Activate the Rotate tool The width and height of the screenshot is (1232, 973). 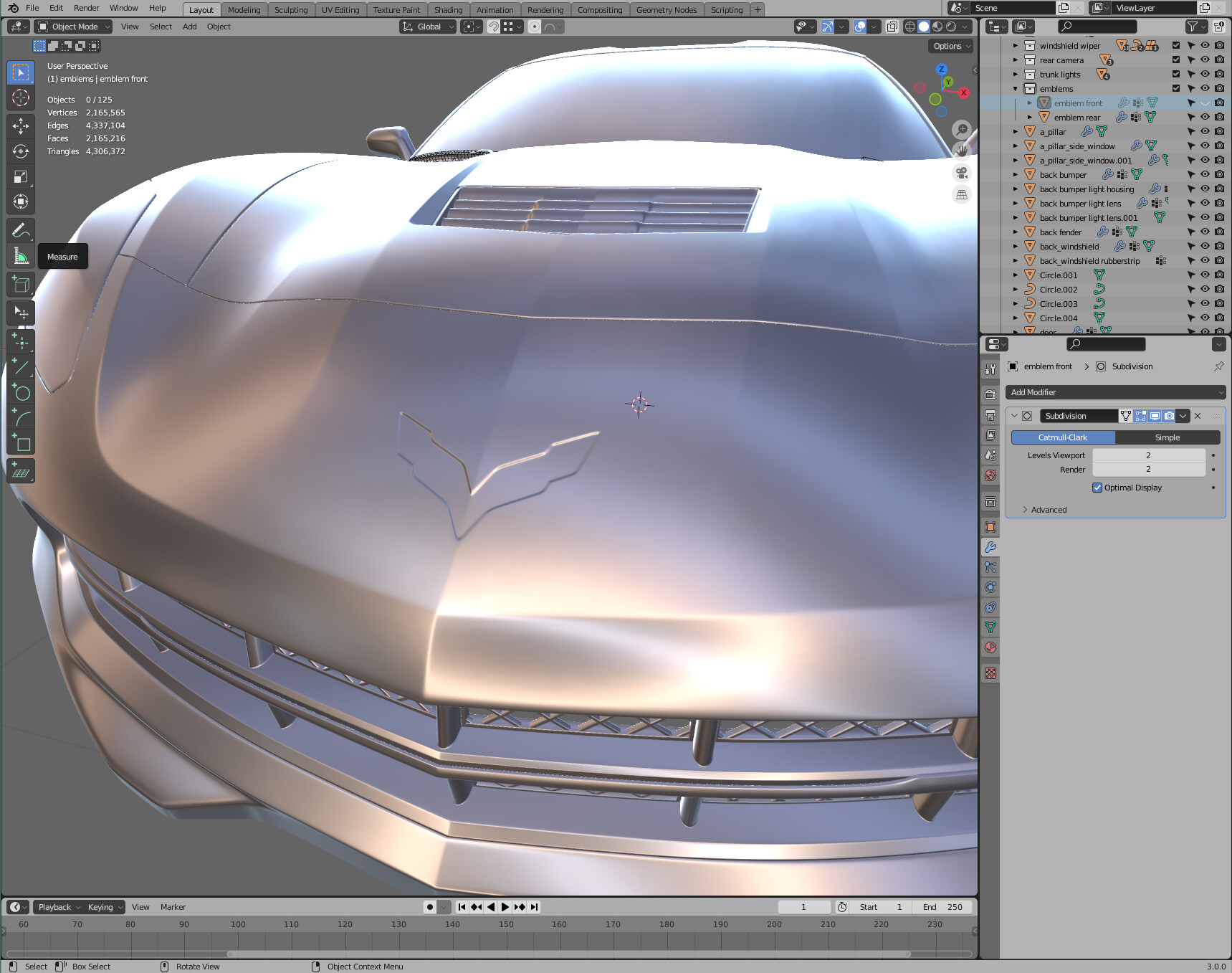pos(21,151)
